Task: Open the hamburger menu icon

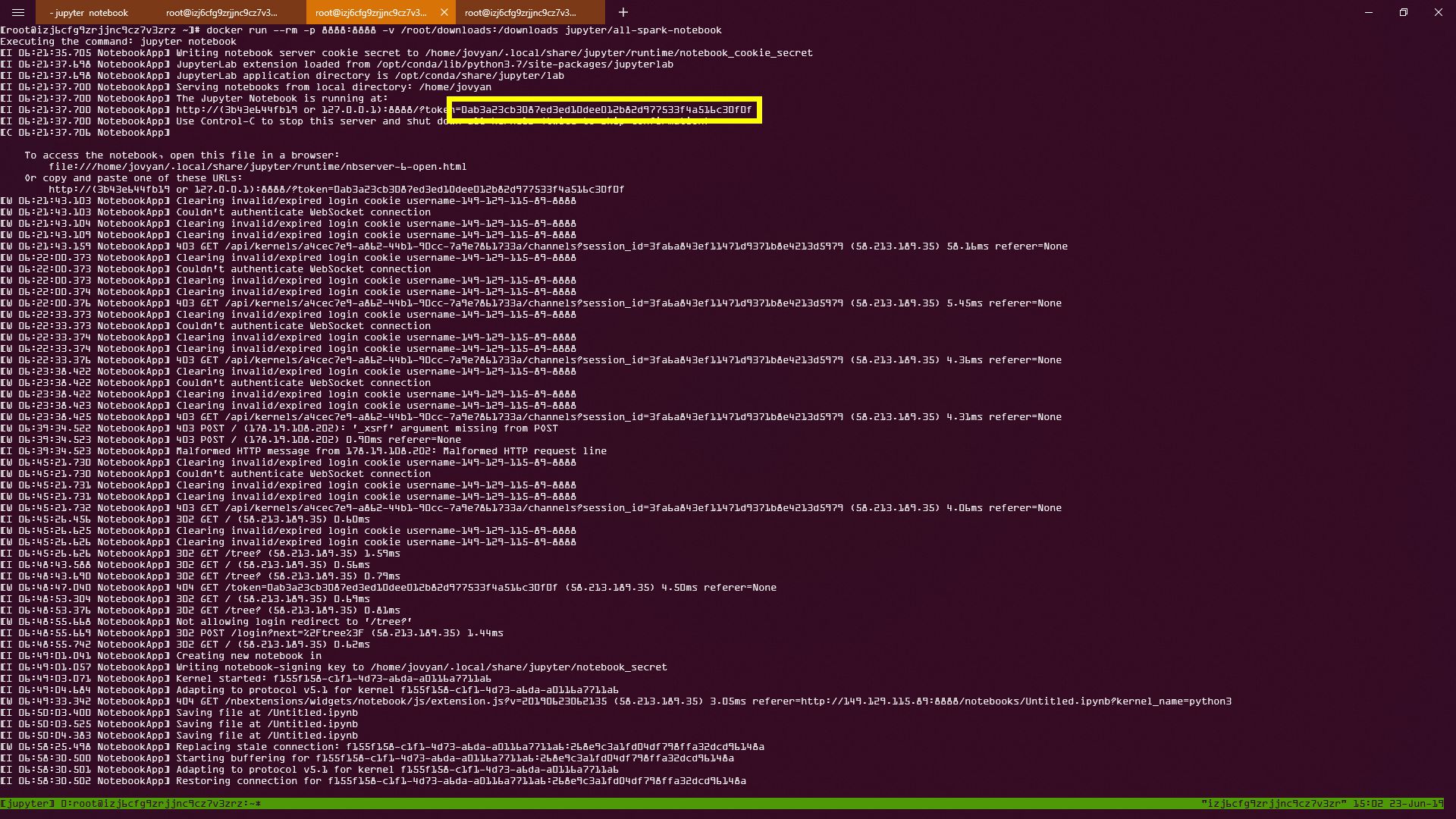Action: 18,12
